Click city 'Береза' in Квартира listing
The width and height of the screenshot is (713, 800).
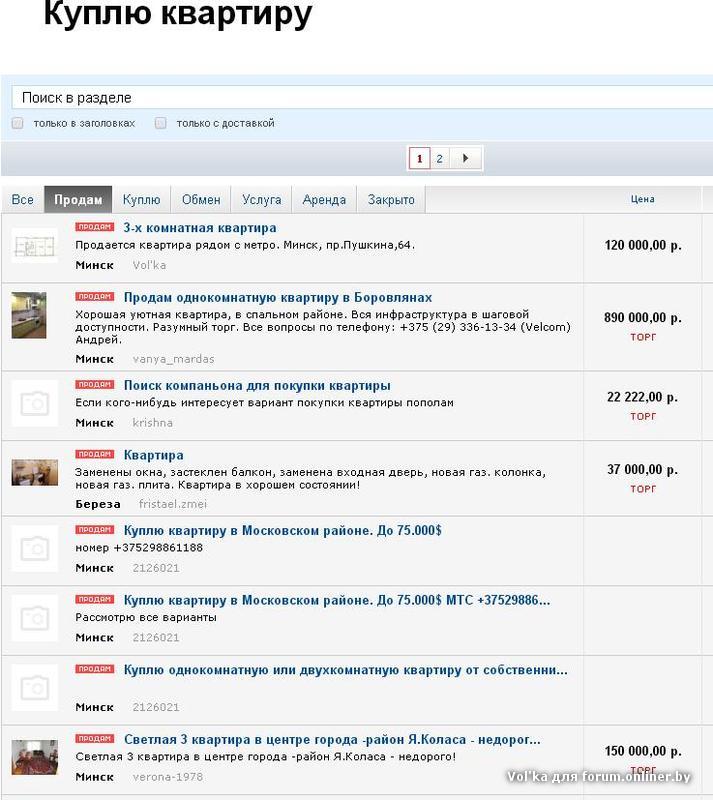point(98,504)
